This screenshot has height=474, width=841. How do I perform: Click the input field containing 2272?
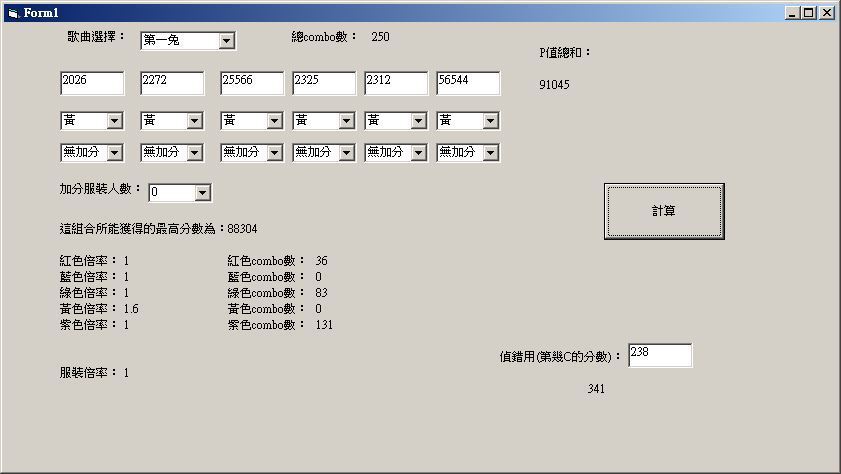[172, 83]
